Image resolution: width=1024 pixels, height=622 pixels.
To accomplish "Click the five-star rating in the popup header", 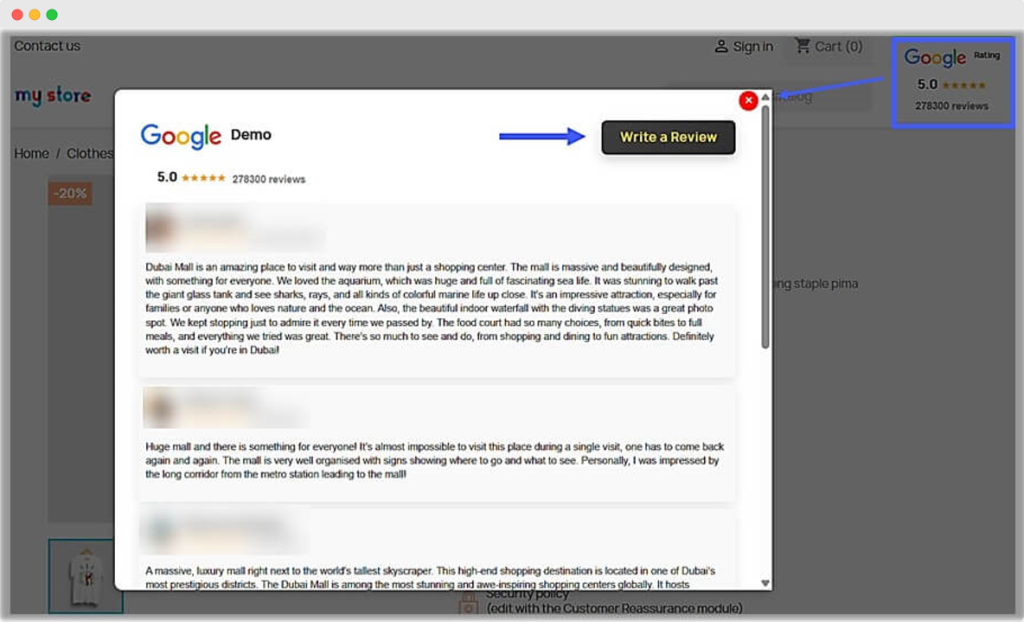I will pos(203,179).
